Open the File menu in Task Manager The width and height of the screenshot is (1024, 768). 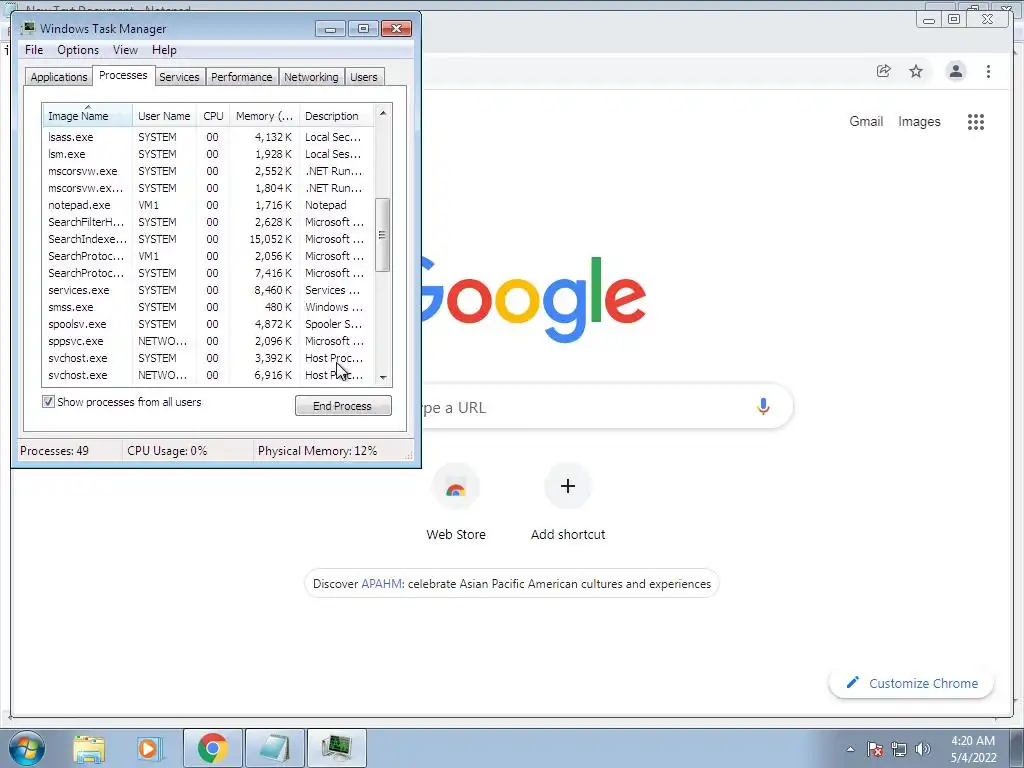(x=34, y=50)
